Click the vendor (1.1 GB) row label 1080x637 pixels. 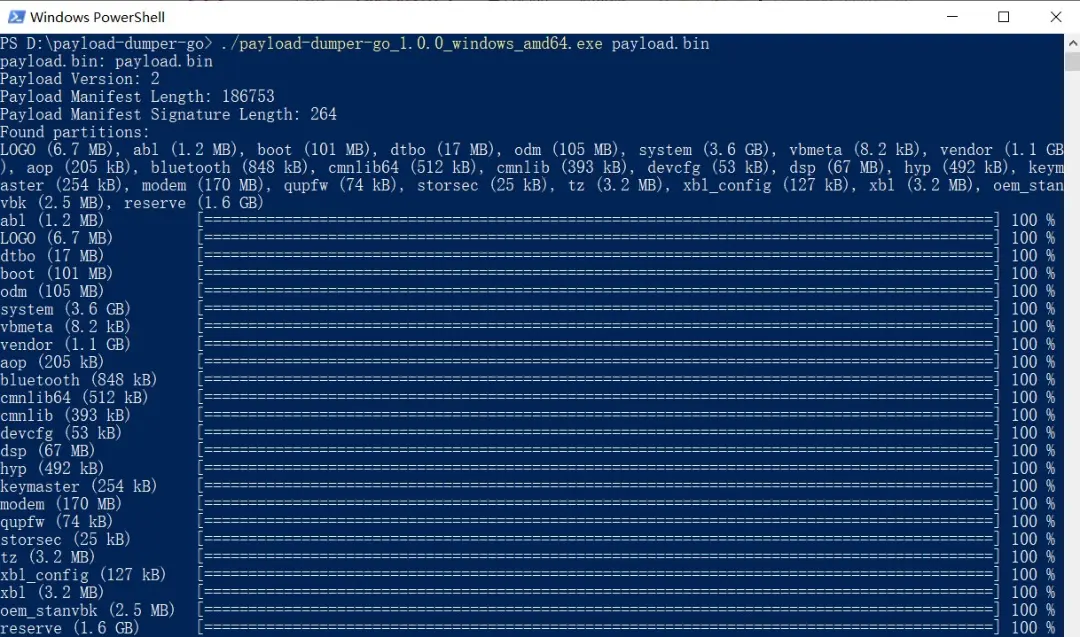point(65,344)
